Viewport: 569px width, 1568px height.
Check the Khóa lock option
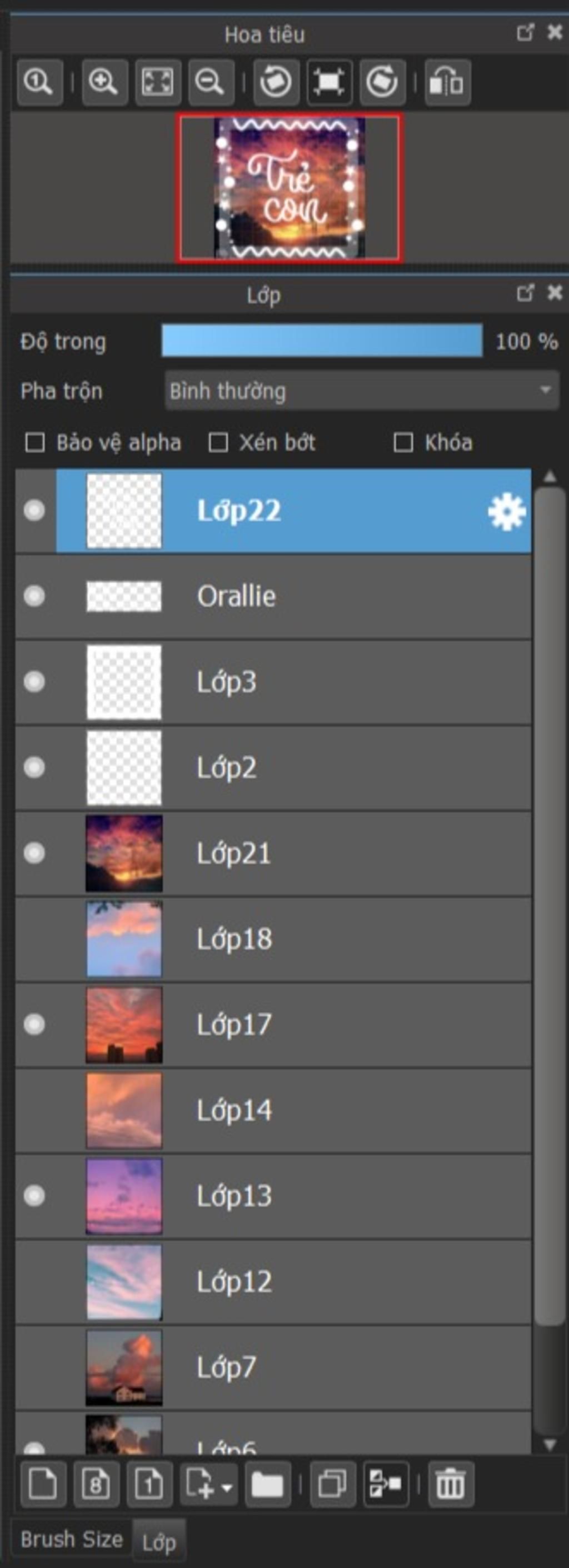click(403, 442)
